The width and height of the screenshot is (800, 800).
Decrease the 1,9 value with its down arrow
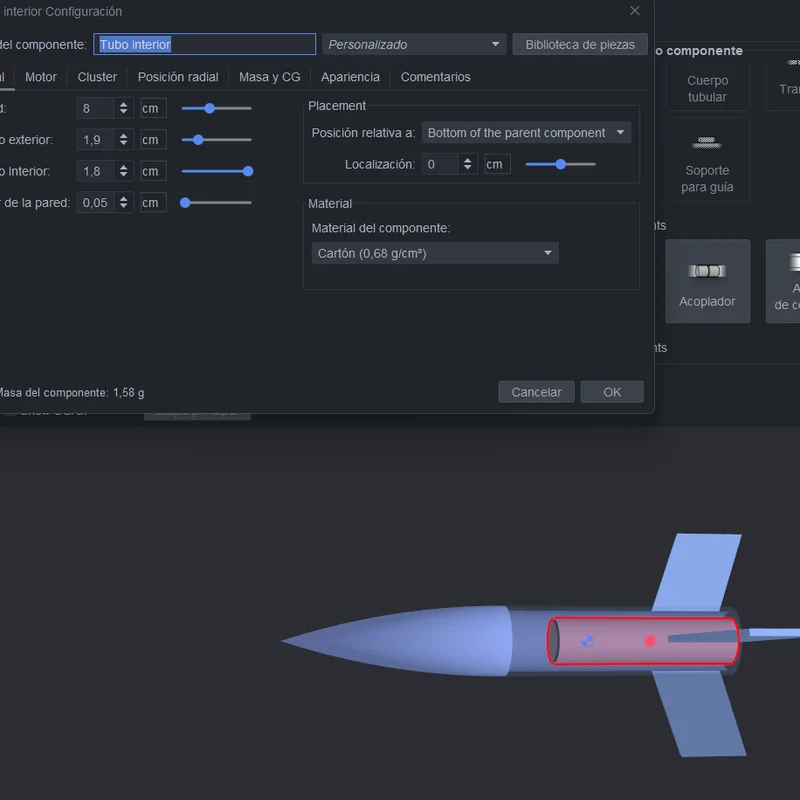click(x=123, y=143)
